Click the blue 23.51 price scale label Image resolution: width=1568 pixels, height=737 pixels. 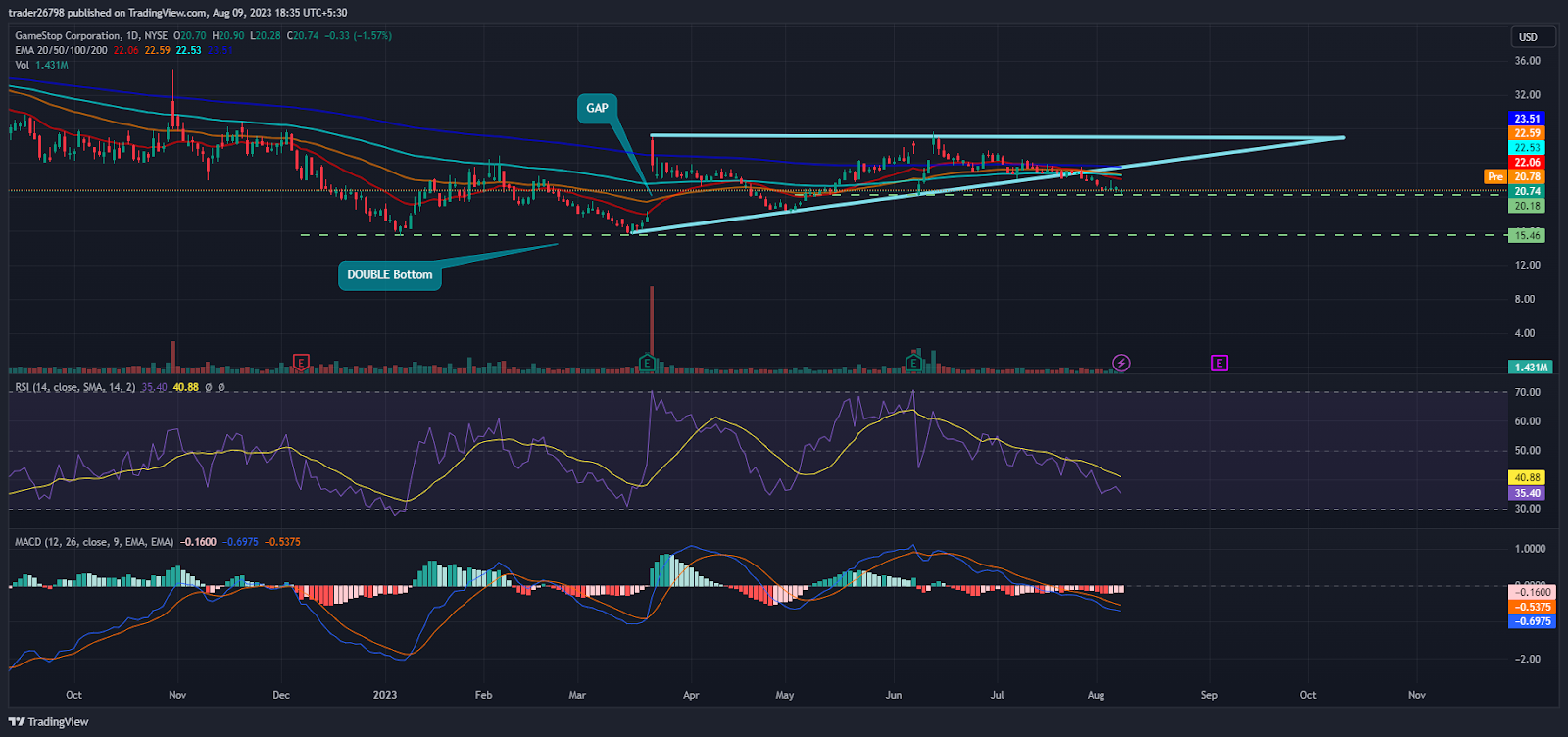1527,119
